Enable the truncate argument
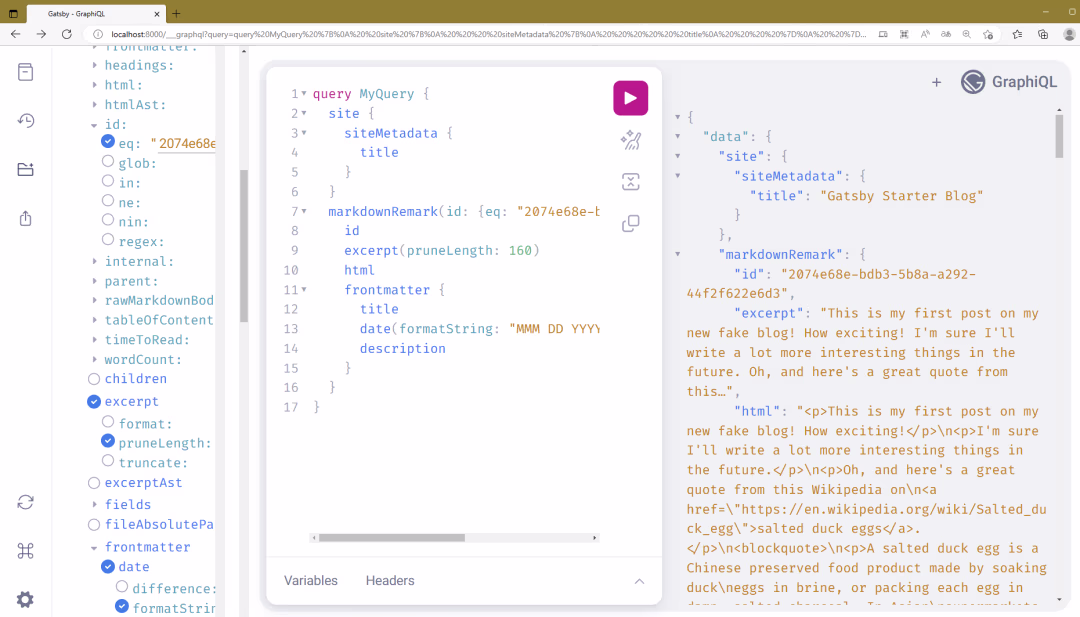The height and width of the screenshot is (617, 1080). coord(107,461)
